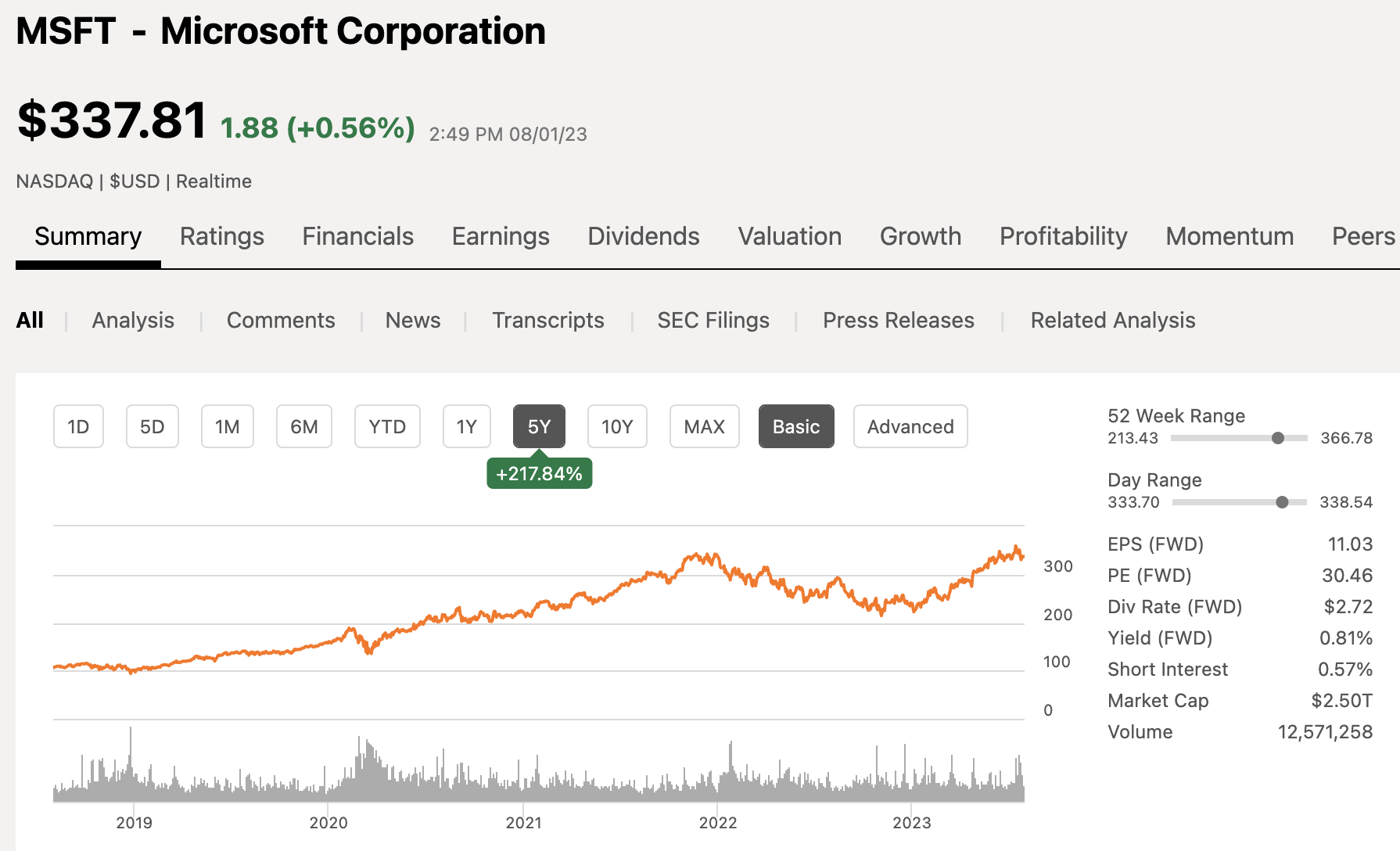Click the 1.88 (+0.56%) change value
The height and width of the screenshot is (851, 1400).
click(x=318, y=127)
